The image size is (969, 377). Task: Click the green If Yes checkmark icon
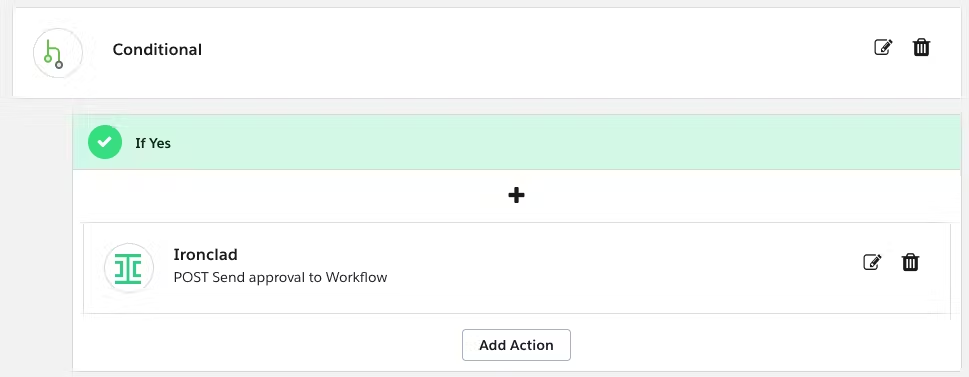click(x=104, y=142)
